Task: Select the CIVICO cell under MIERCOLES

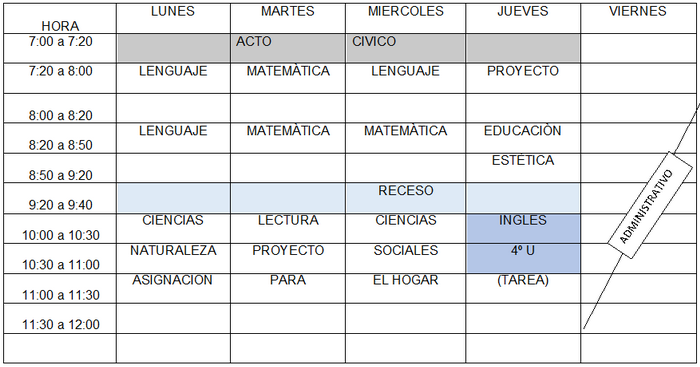Action: pos(405,48)
